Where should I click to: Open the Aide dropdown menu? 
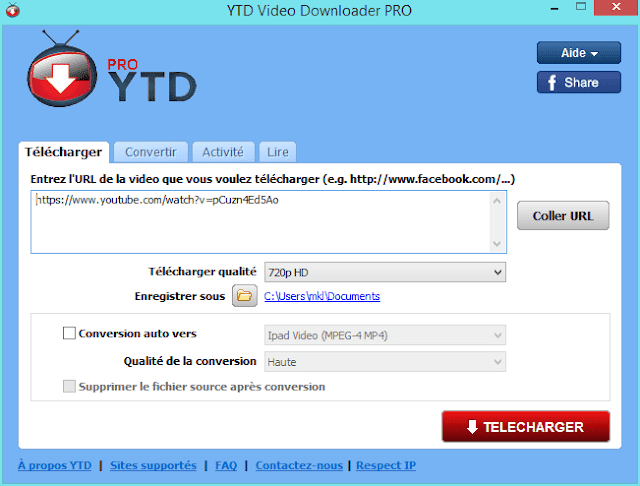coord(579,53)
